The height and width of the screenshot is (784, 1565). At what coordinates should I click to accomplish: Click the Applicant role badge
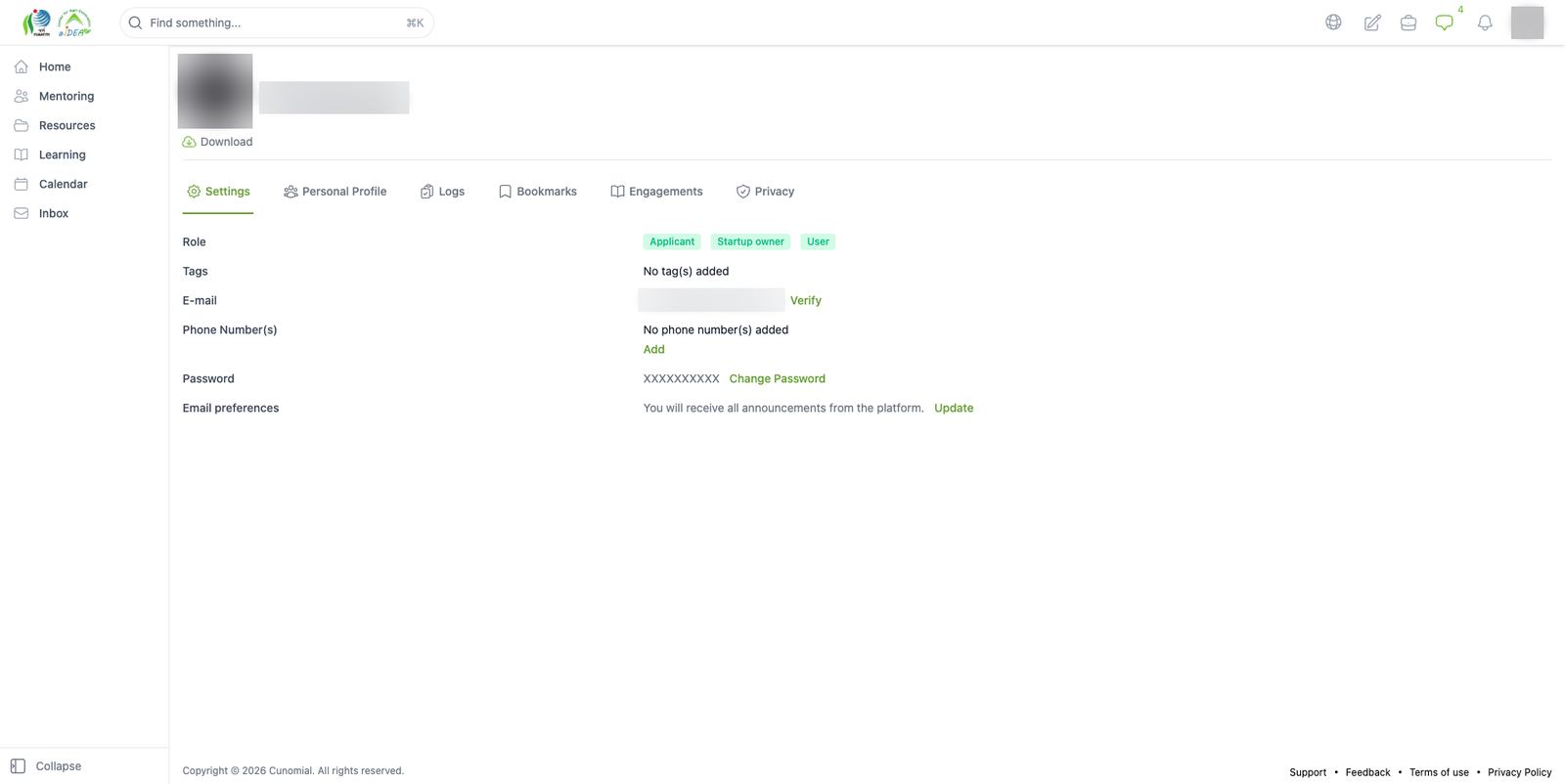pos(672,241)
